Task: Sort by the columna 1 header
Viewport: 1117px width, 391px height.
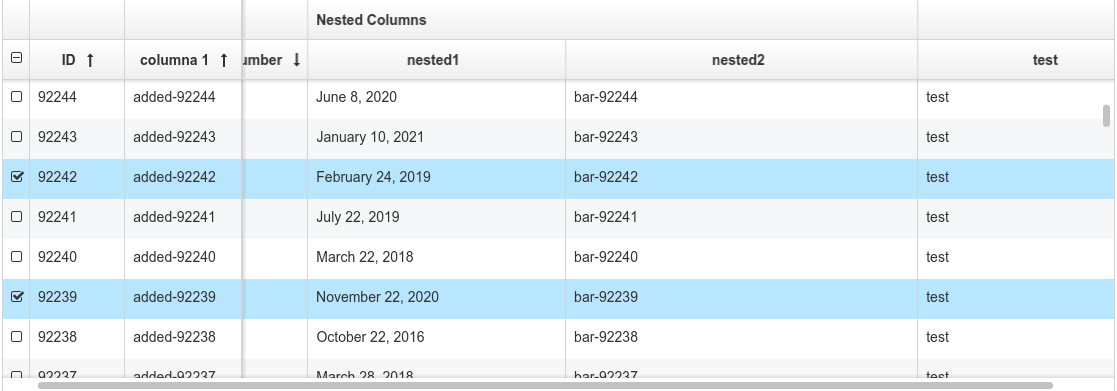Action: point(183,60)
